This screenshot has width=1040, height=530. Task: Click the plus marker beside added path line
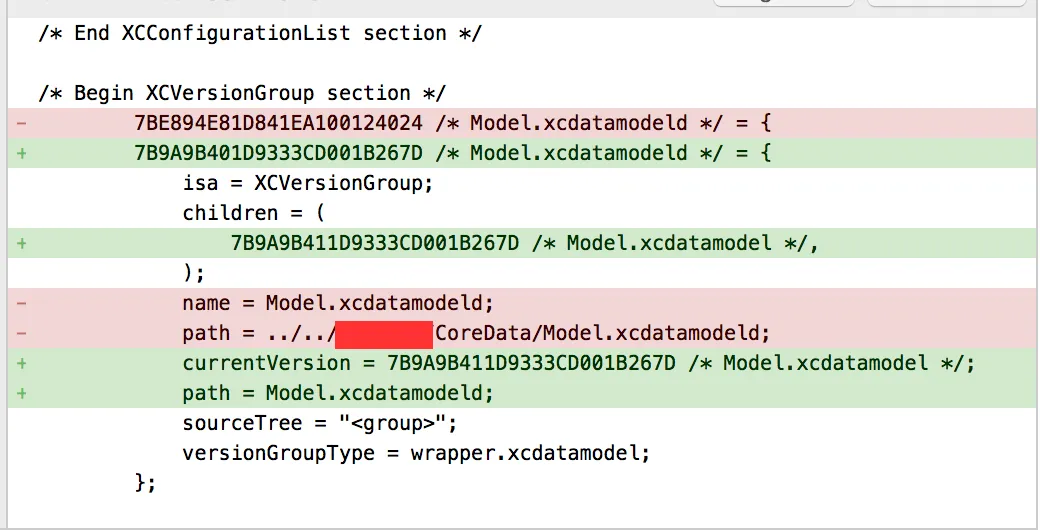pos(22,393)
